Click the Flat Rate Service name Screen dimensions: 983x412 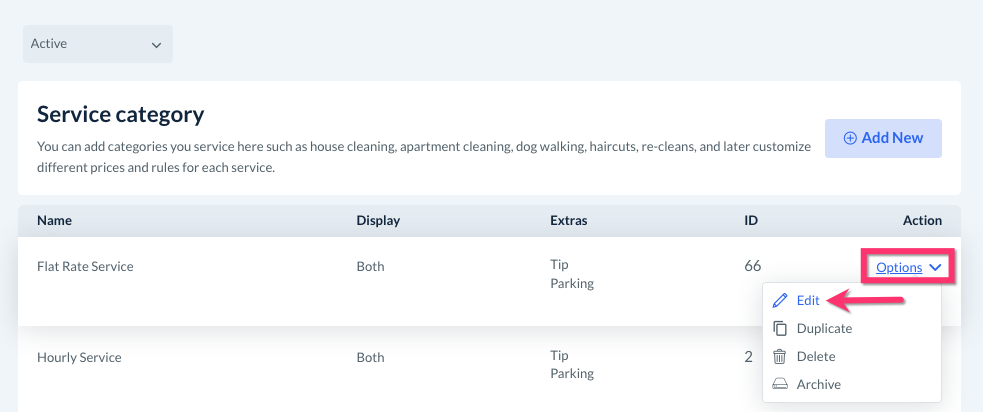(x=85, y=267)
